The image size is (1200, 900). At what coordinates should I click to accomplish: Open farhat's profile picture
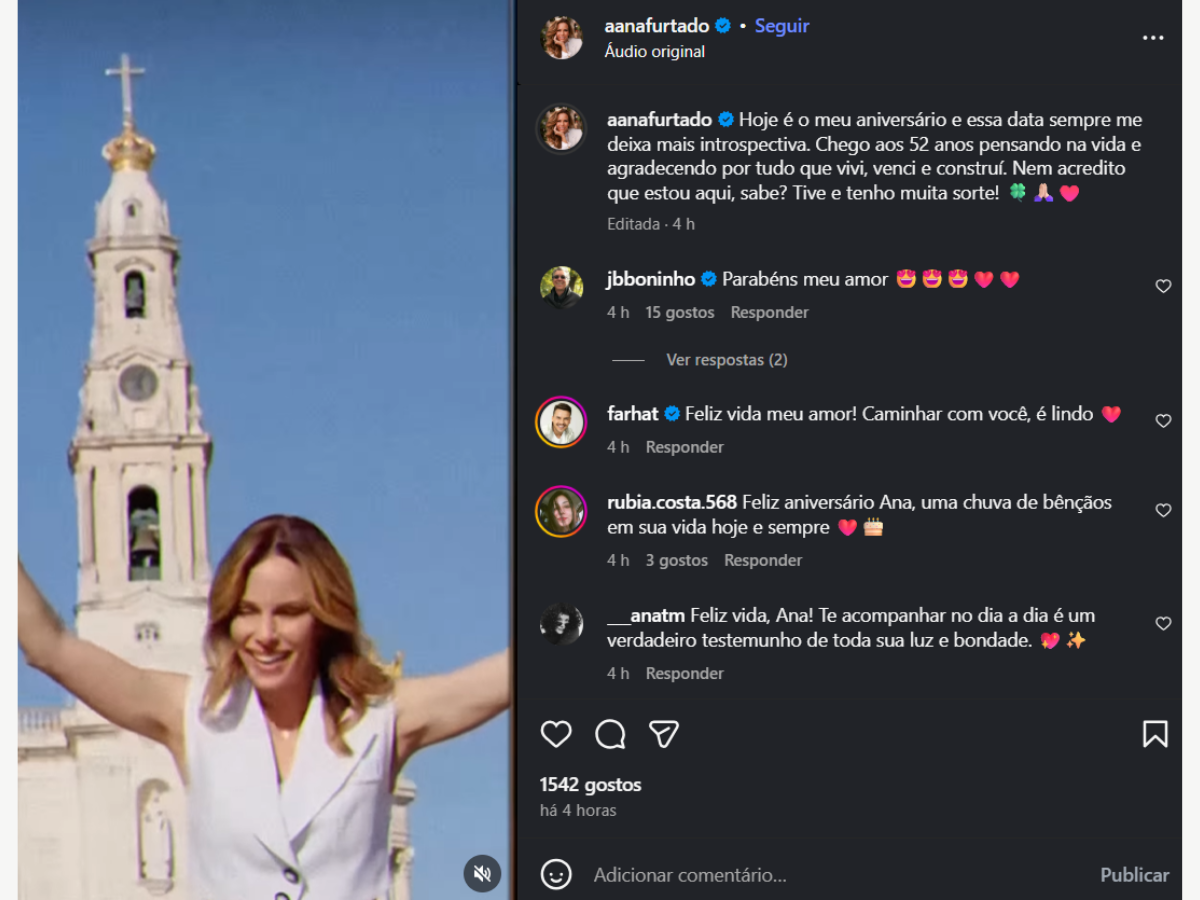coord(561,422)
